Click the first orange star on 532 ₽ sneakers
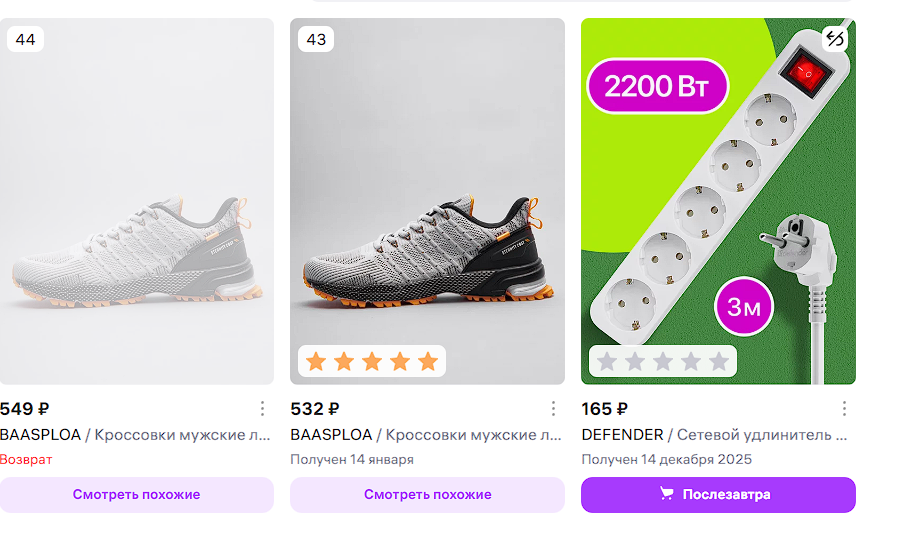 [x=316, y=361]
